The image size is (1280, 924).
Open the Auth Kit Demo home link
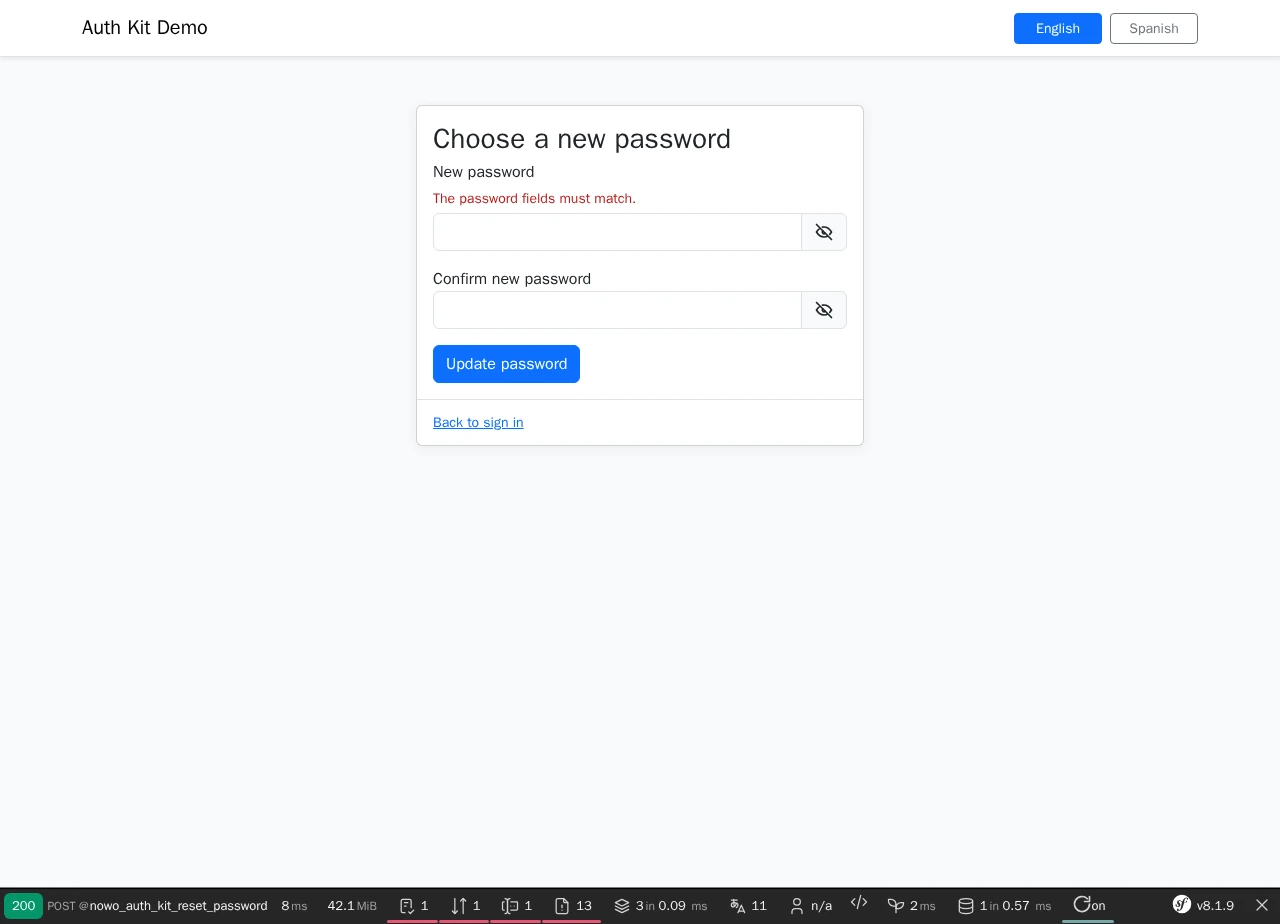145,28
